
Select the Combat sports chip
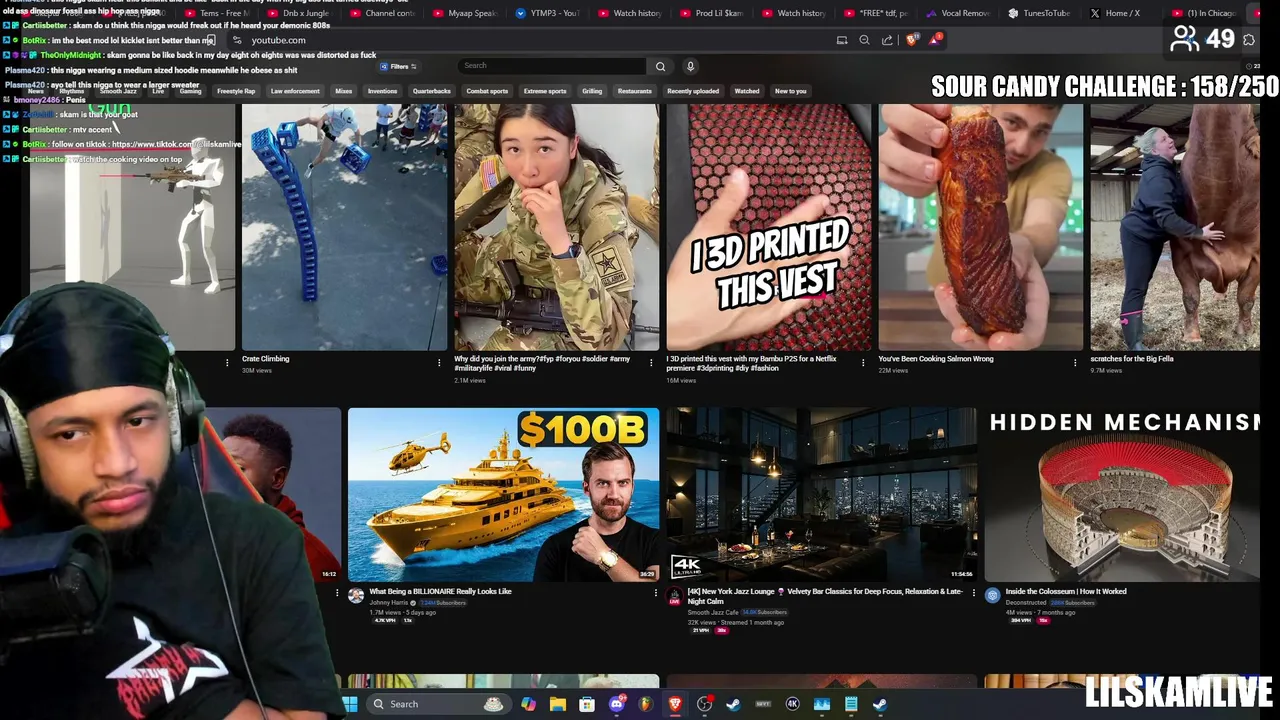[x=487, y=91]
